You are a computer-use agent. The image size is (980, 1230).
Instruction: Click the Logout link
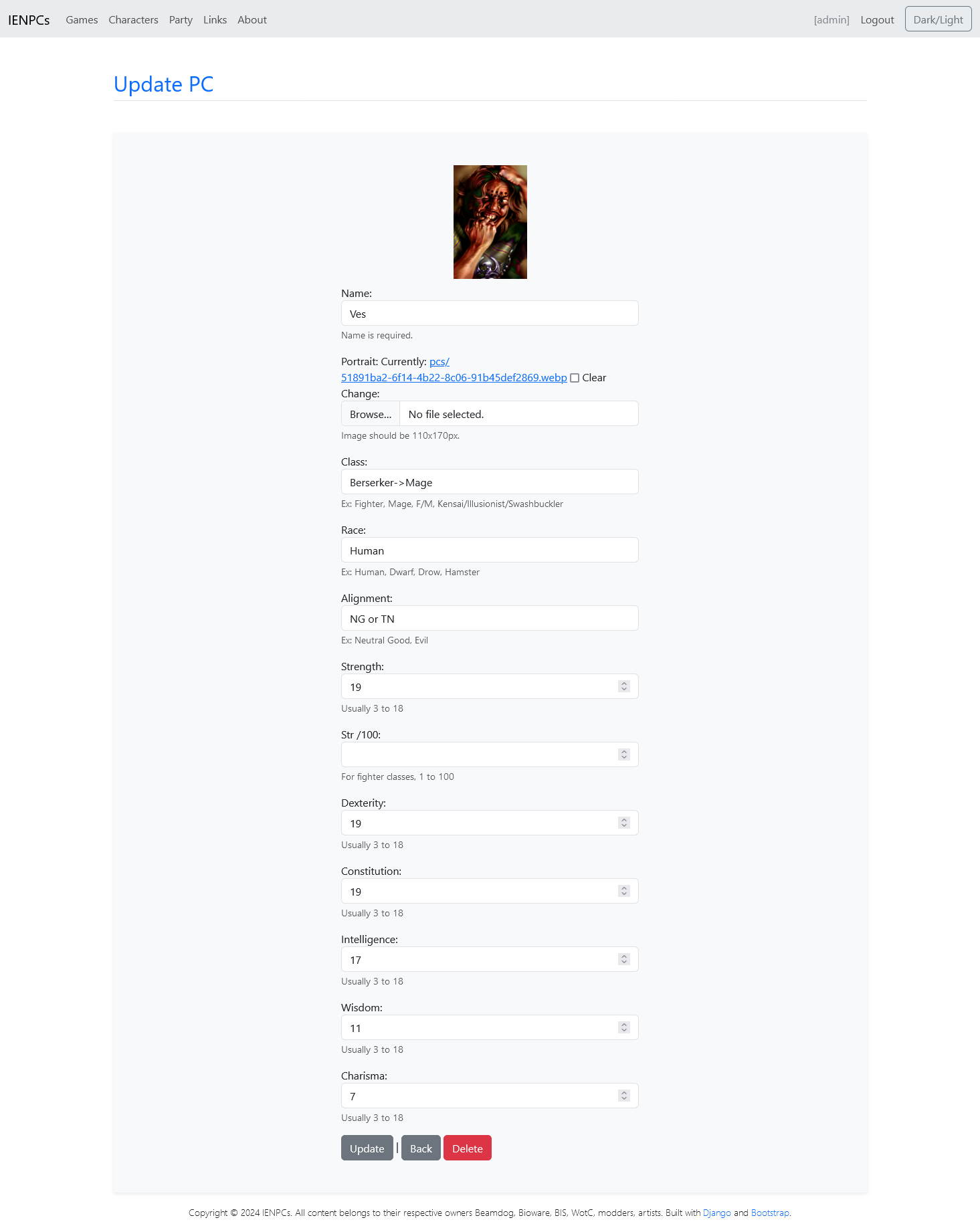coord(877,20)
